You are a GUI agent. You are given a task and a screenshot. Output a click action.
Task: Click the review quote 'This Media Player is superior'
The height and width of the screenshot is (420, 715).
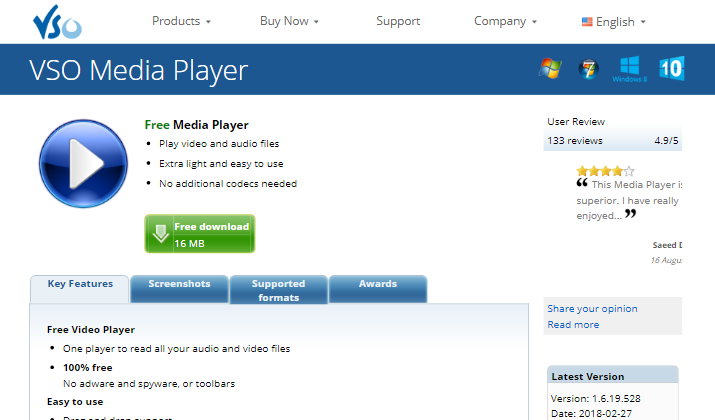[x=629, y=200]
